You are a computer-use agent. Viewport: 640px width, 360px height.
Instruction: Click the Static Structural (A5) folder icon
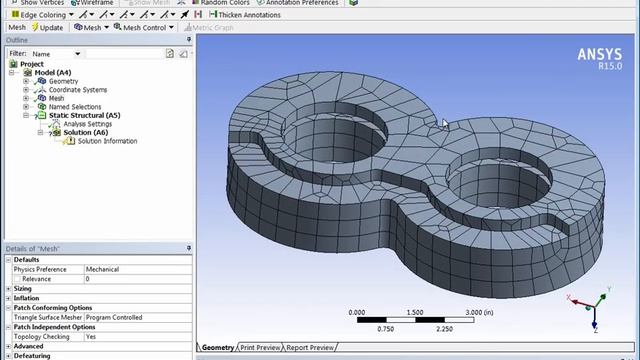pyautogui.click(x=42, y=116)
